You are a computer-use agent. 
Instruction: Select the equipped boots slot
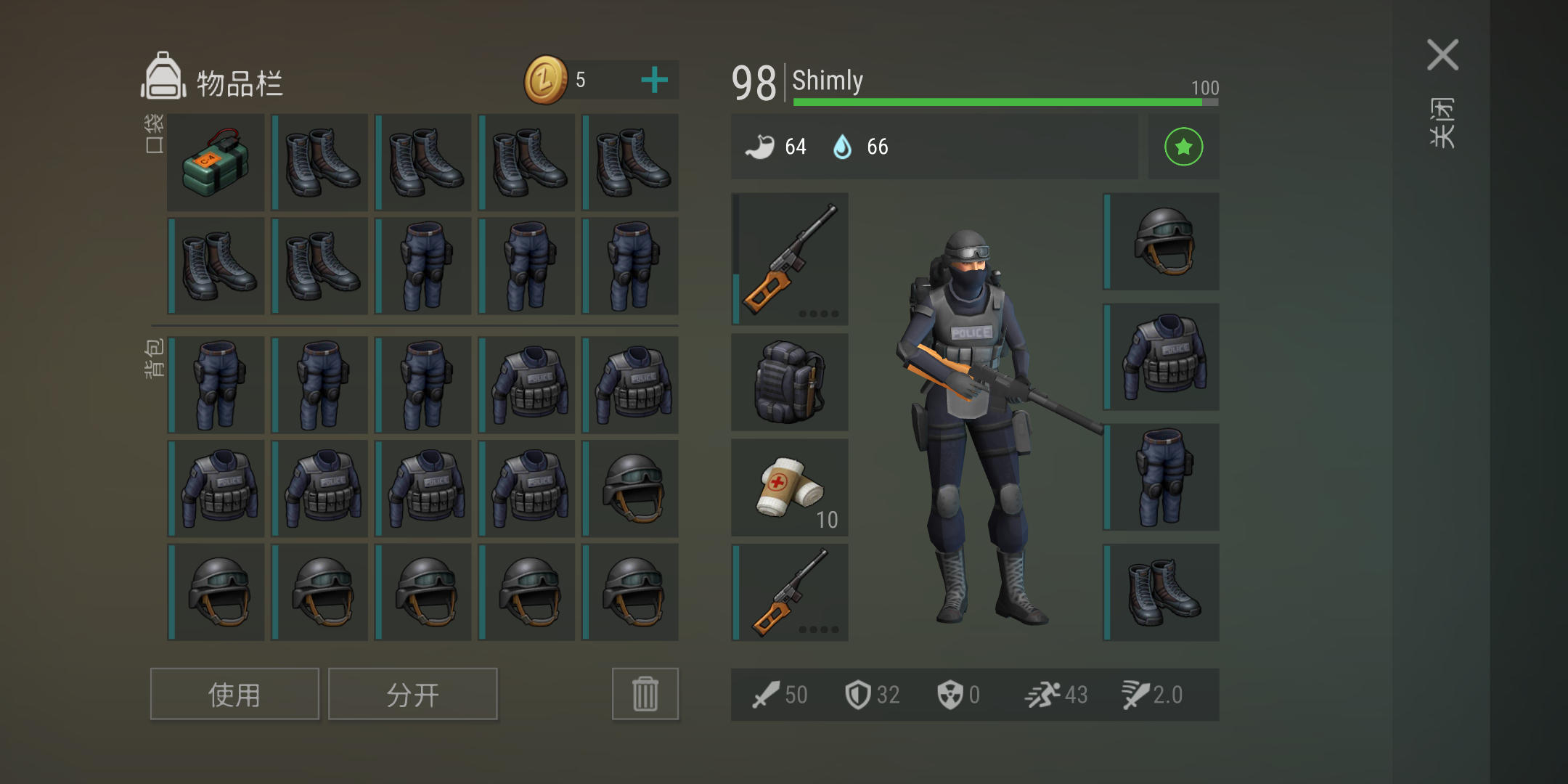pos(1161,592)
